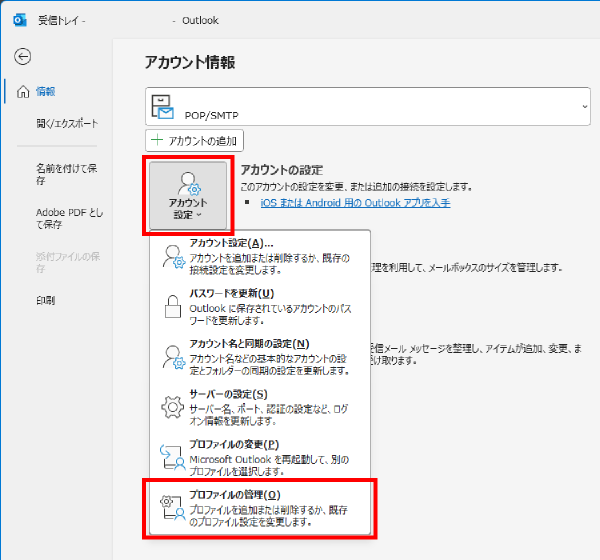The width and height of the screenshot is (600, 560).
Task: Click the back arrow icon
Action: (x=23, y=57)
